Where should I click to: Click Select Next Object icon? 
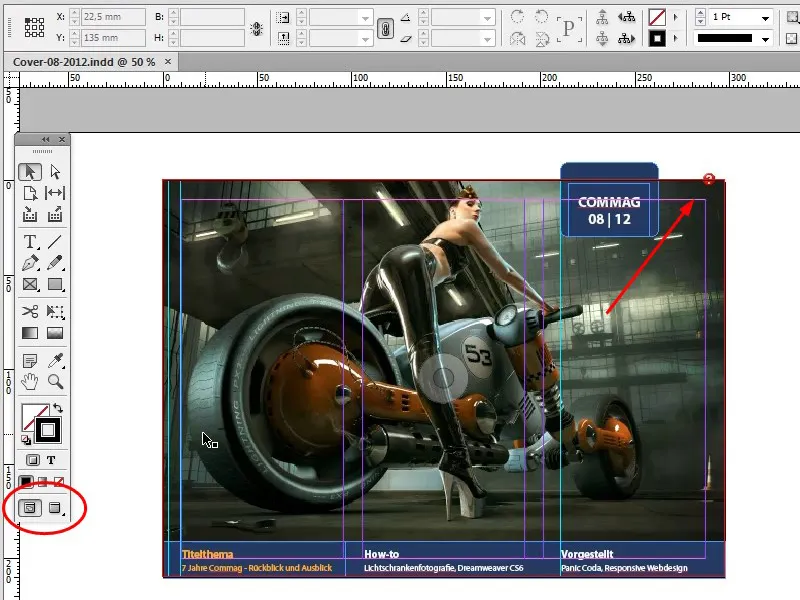click(627, 38)
